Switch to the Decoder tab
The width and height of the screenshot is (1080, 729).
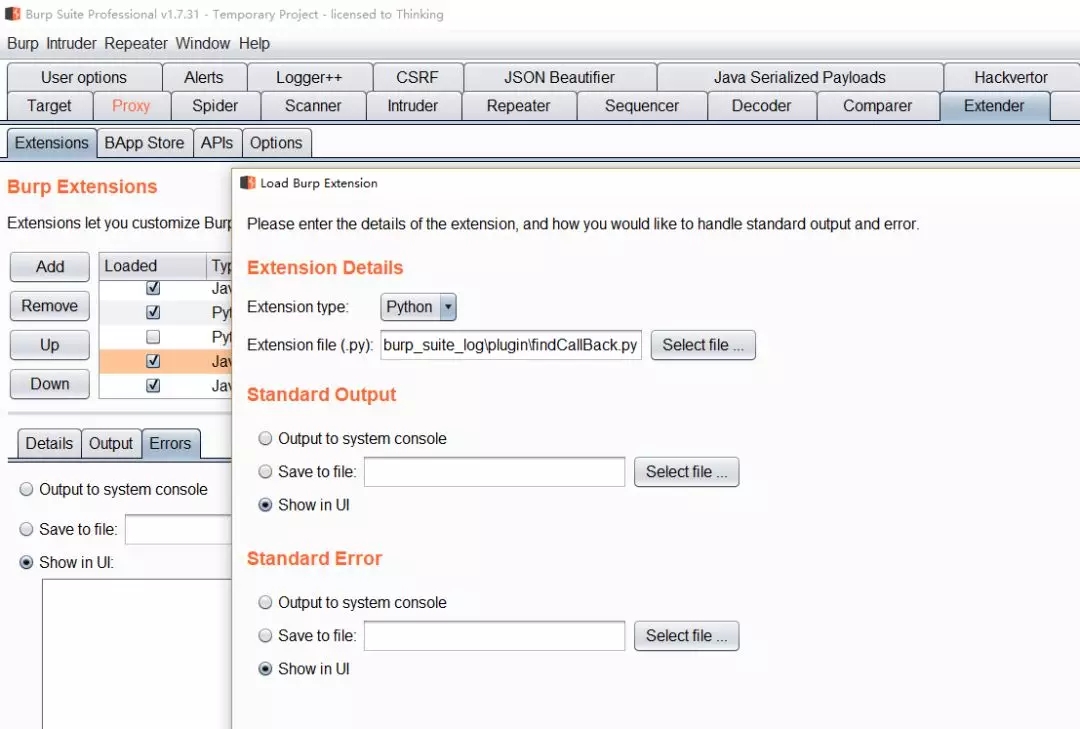pyautogui.click(x=761, y=106)
